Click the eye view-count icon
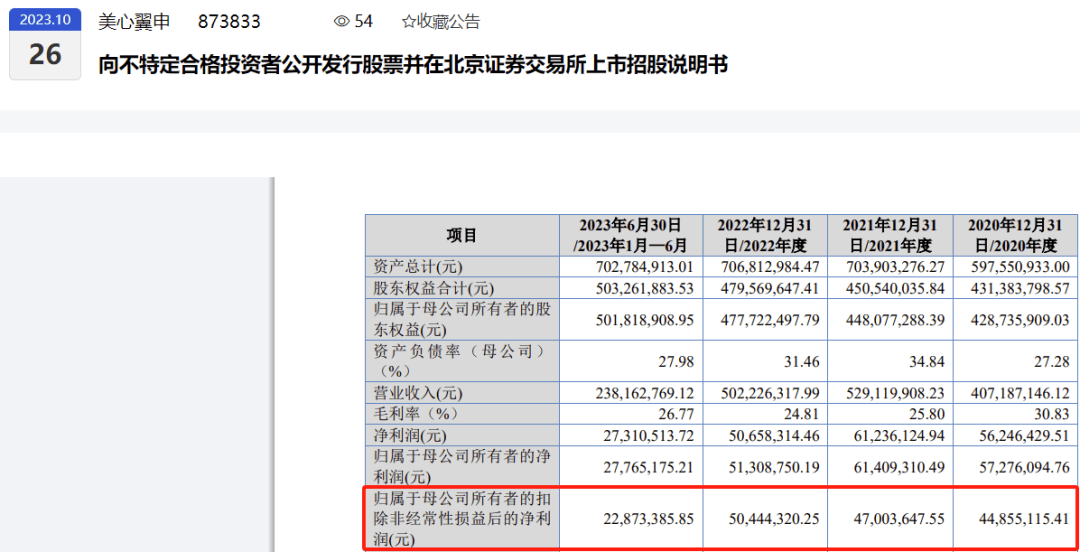Viewport: 1080px width, 552px height. pos(341,21)
